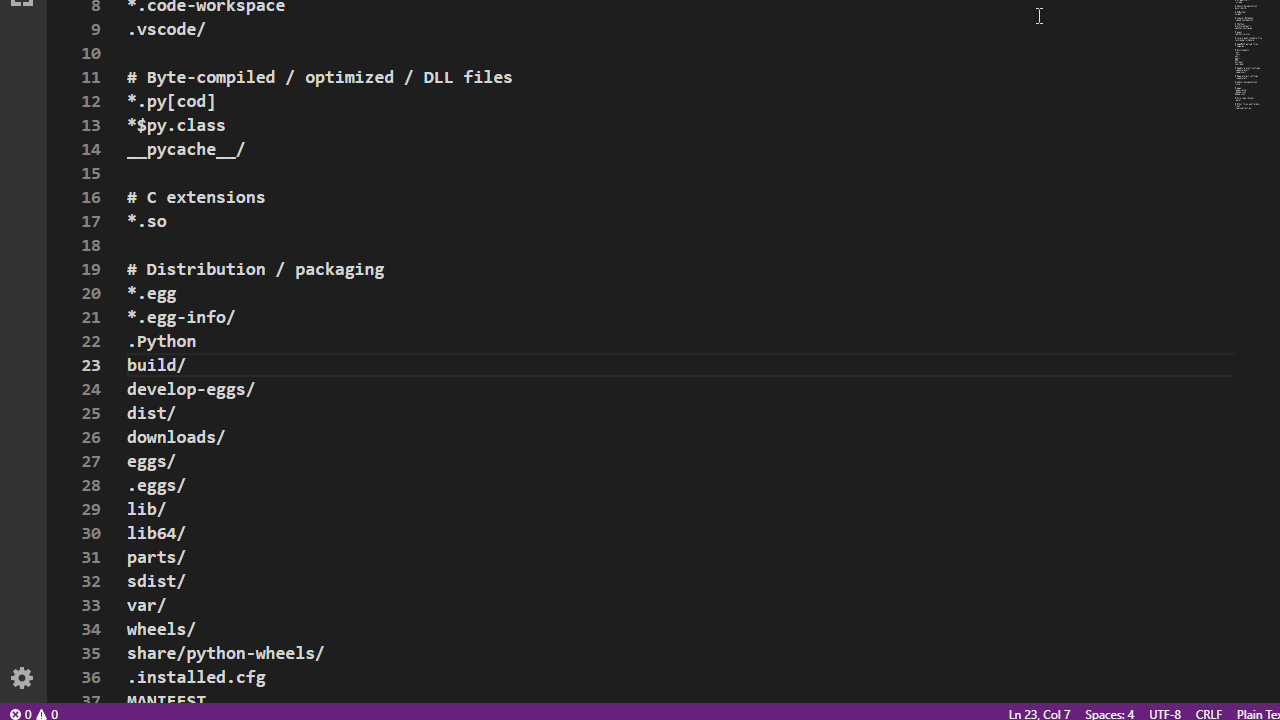Click the .vscode/ entry in the editor
Screen dimensions: 1280x720
(x=166, y=29)
